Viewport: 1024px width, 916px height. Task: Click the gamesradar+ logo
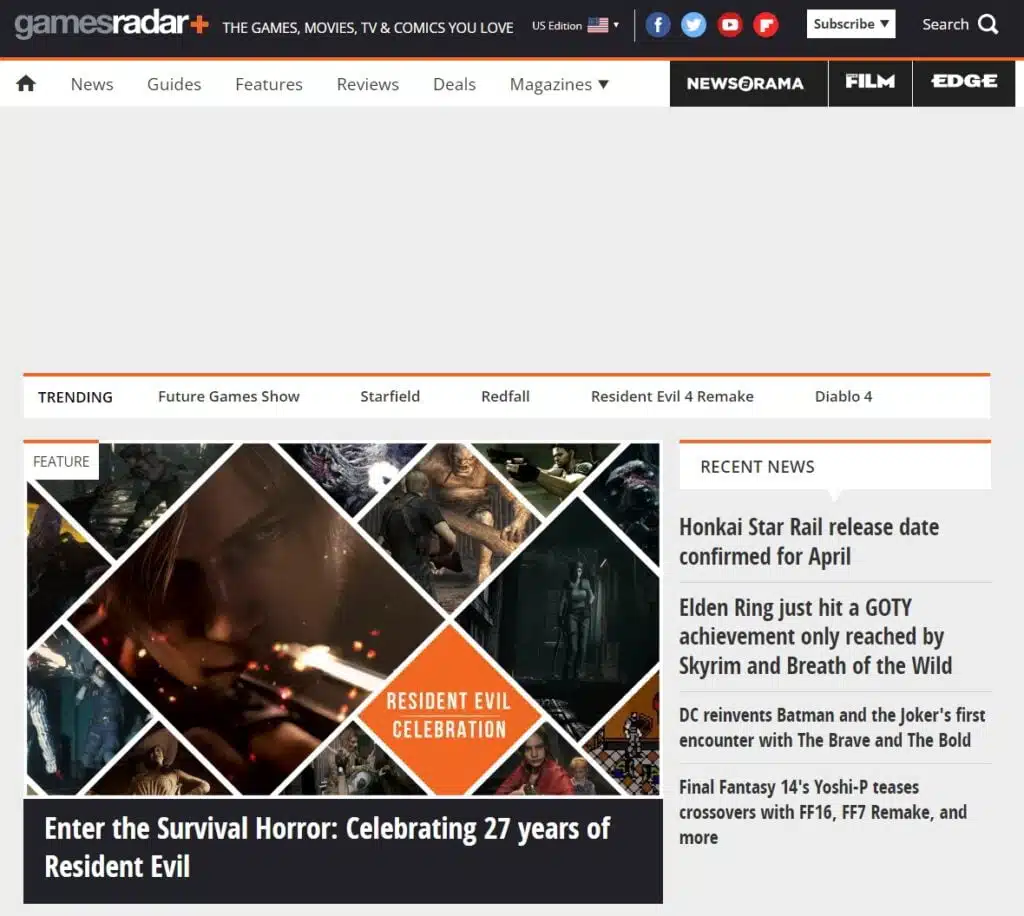pyautogui.click(x=112, y=24)
